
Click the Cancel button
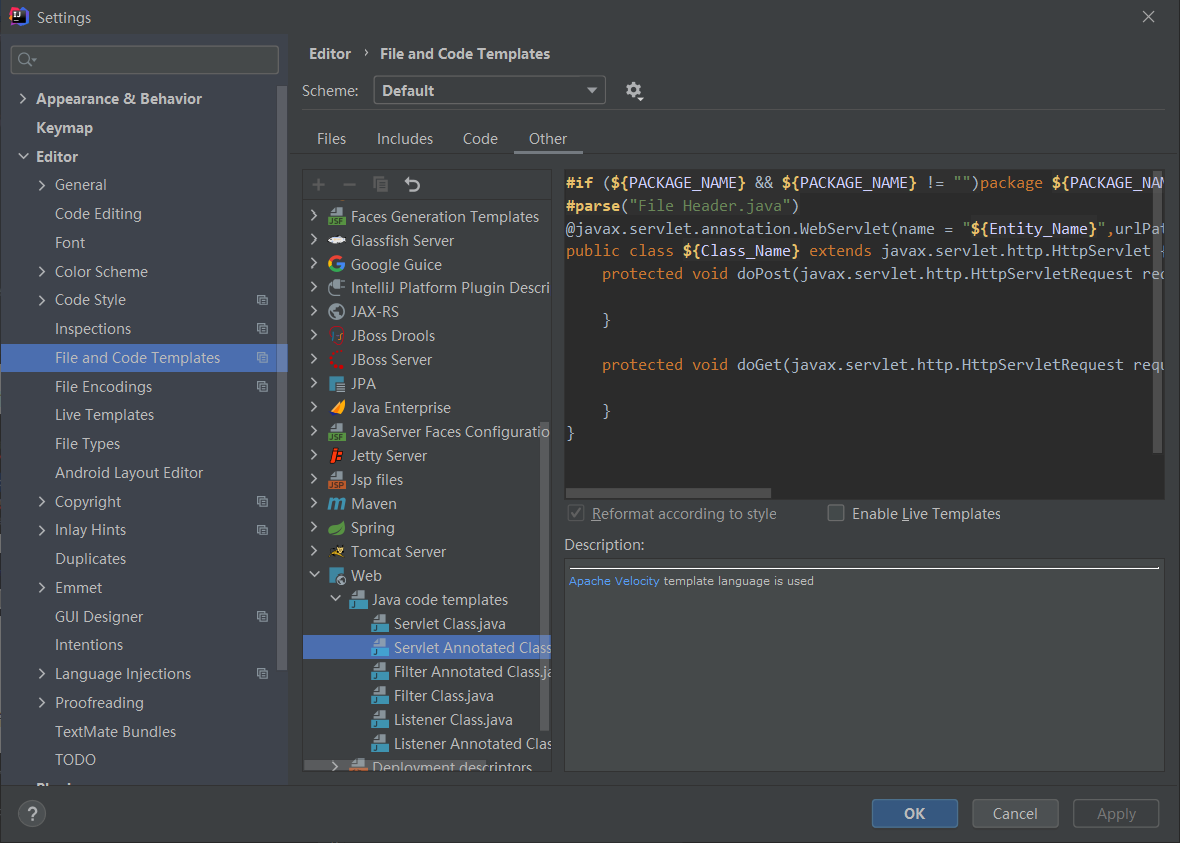coord(1014,814)
